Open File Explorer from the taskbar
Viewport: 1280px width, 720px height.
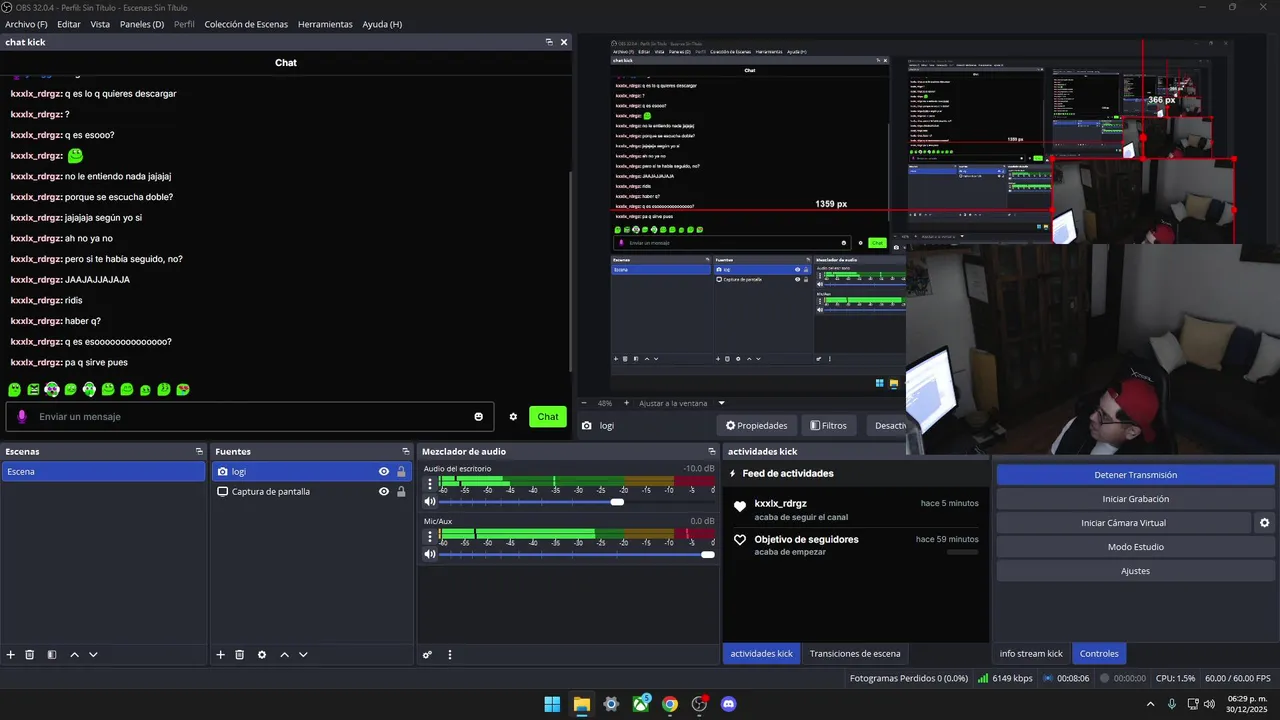581,704
